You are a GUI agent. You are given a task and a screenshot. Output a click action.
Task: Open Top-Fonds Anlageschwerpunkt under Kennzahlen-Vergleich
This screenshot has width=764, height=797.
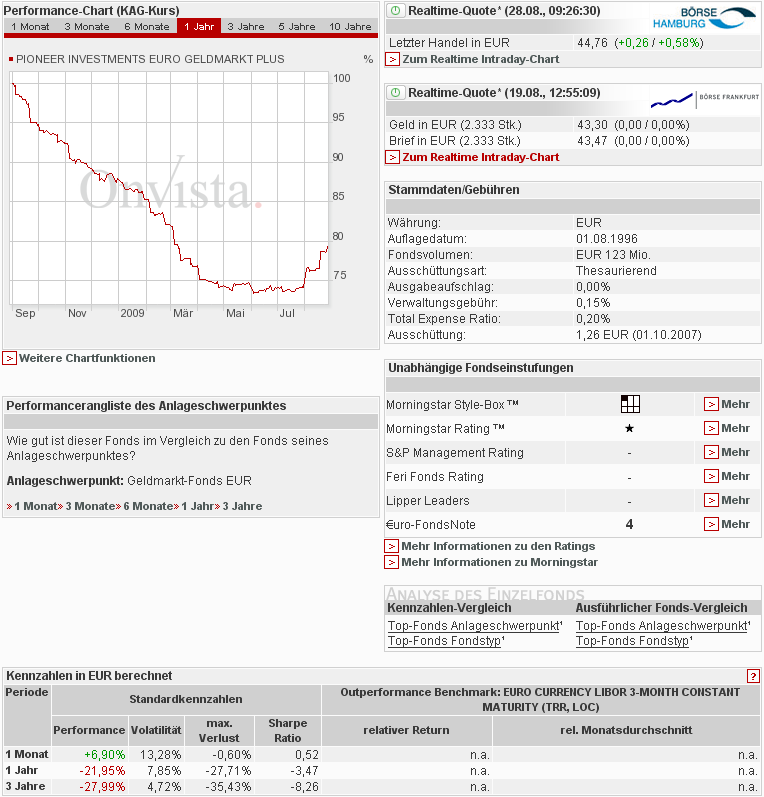475,626
